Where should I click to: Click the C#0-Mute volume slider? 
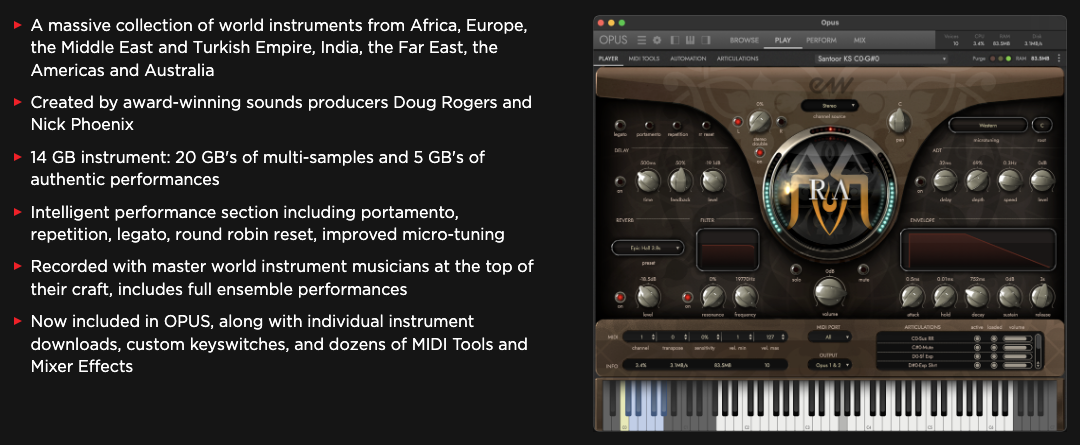click(x=1018, y=348)
